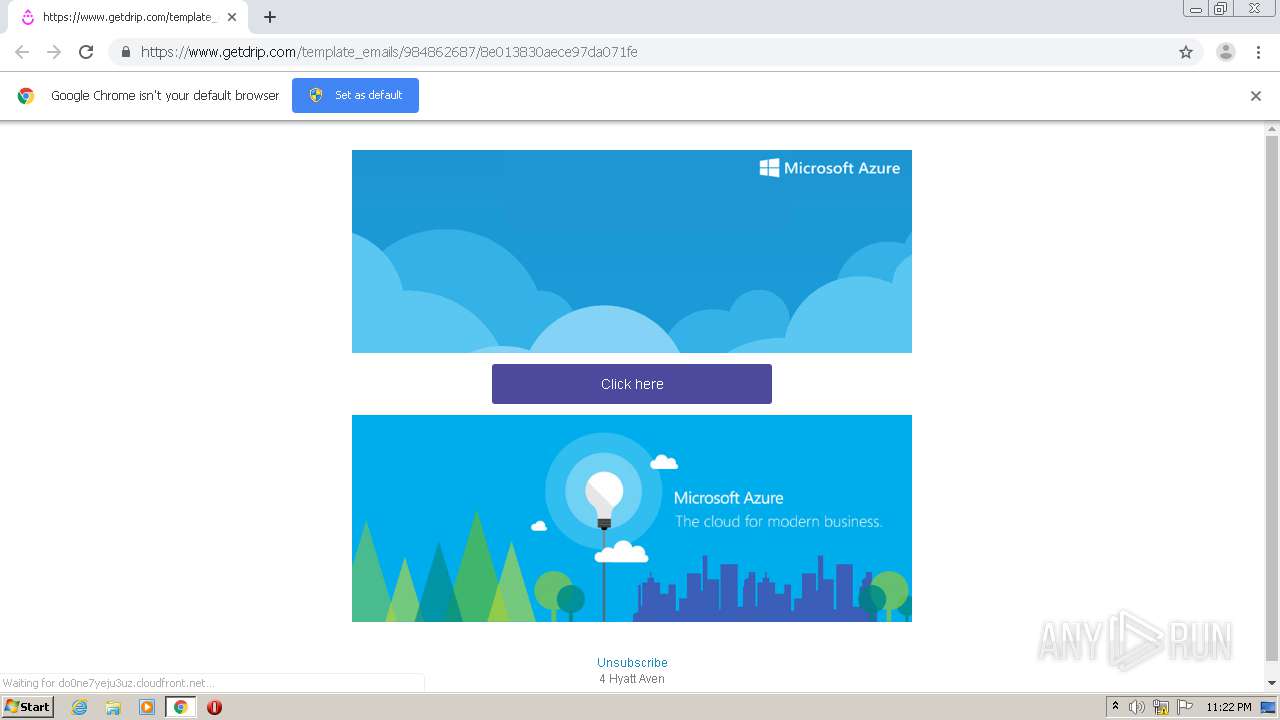
Task: Click the red Opera taskbar icon
Action: tap(214, 707)
